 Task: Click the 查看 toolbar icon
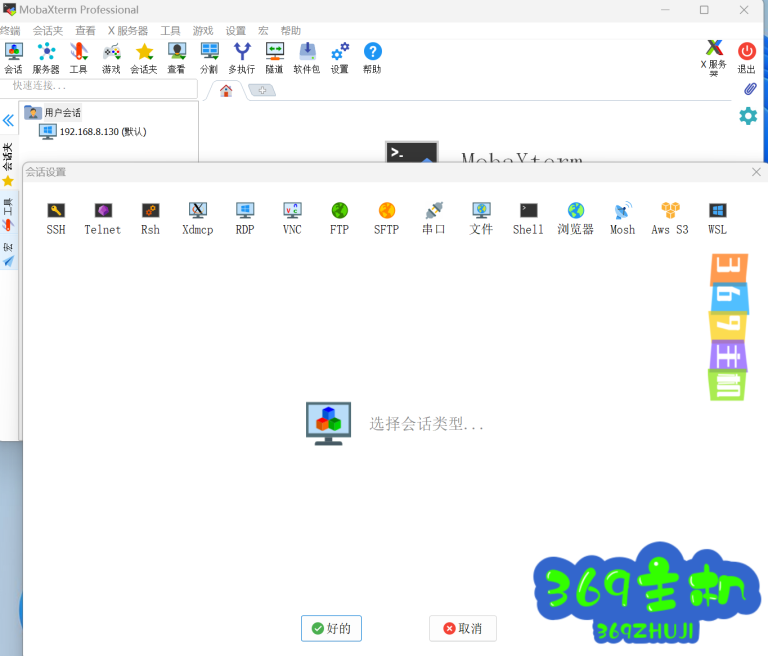[177, 58]
